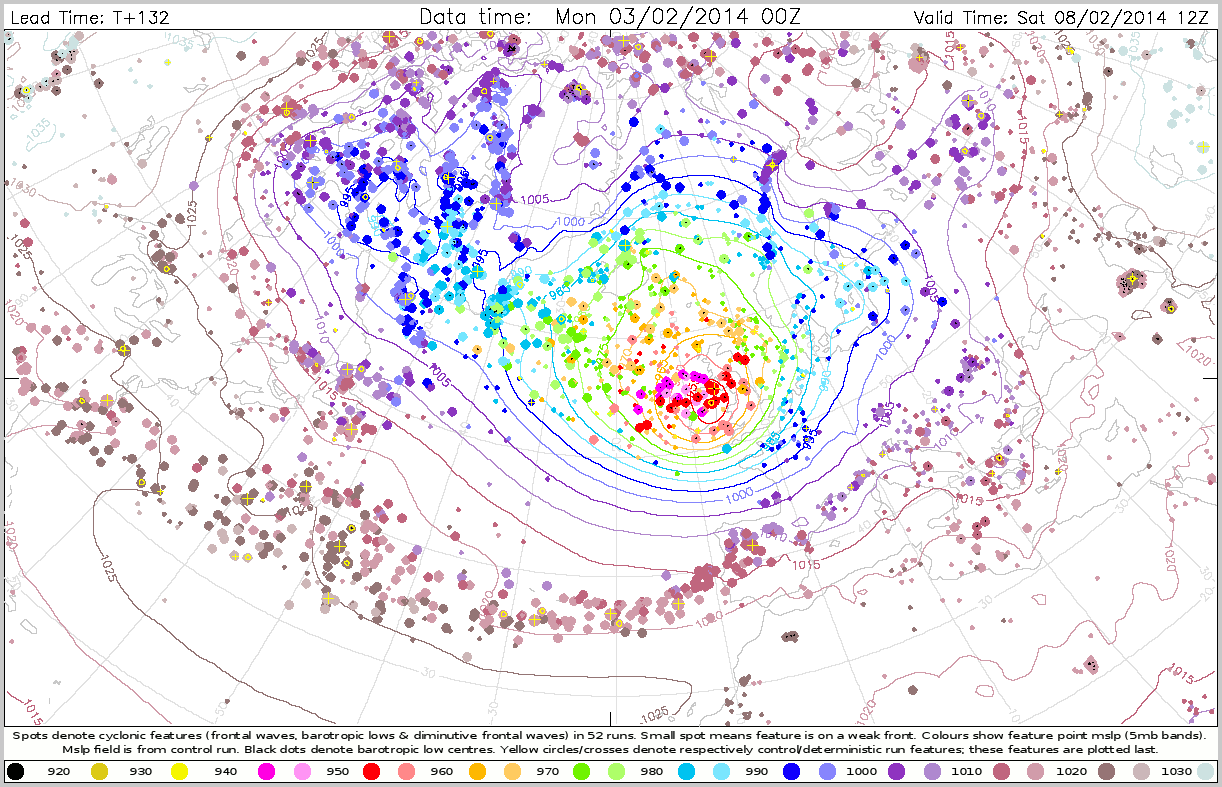Select the purple swatch after 1000
1222x787 pixels.
[896, 771]
